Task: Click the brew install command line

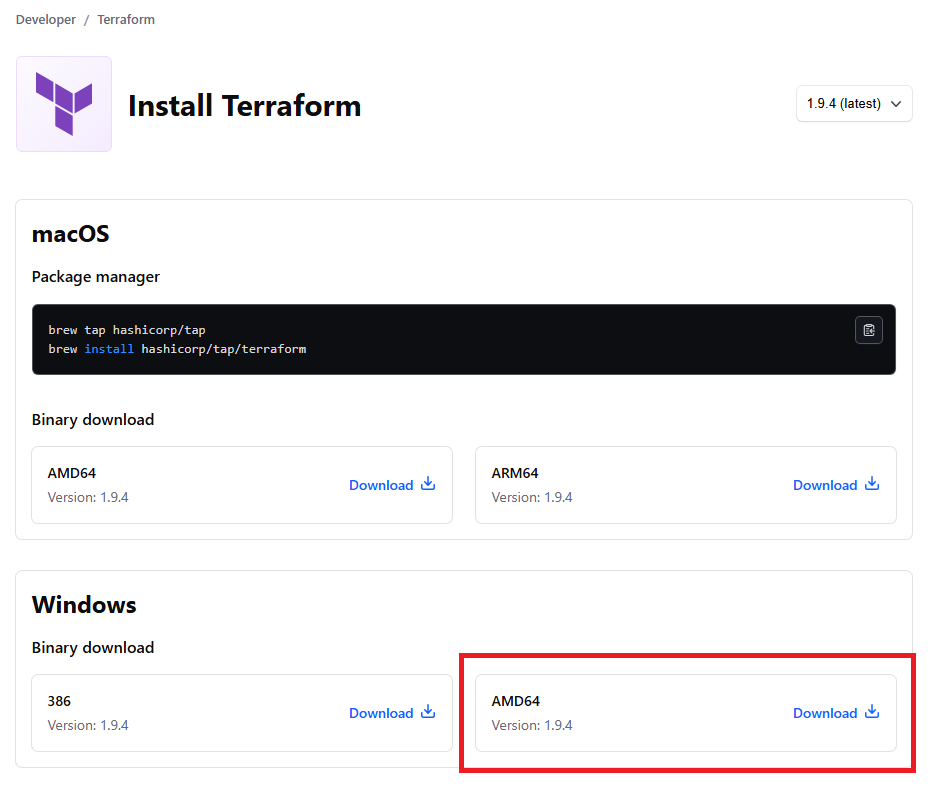Action: point(177,349)
